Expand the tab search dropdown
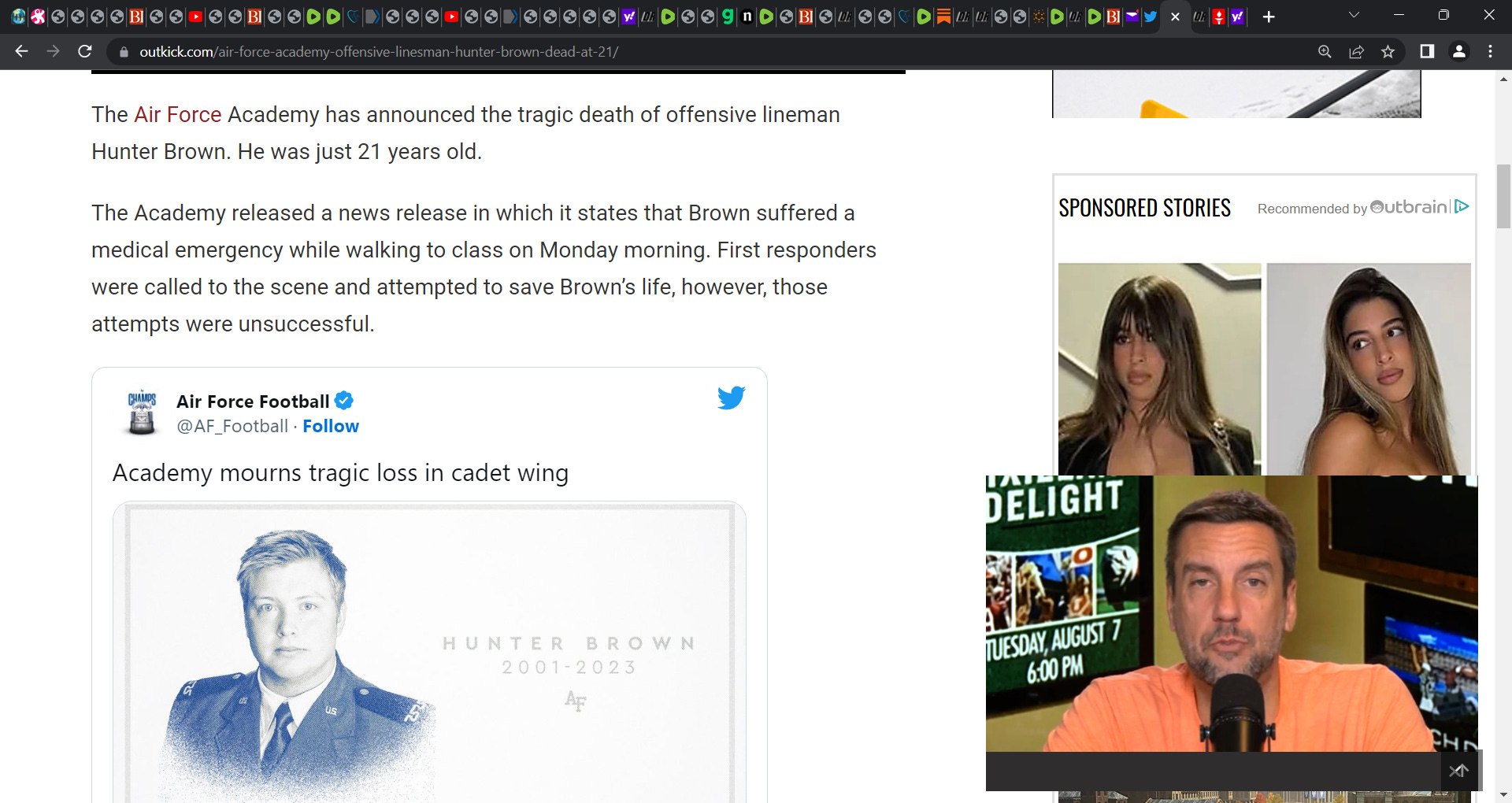1512x803 pixels. tap(1354, 15)
